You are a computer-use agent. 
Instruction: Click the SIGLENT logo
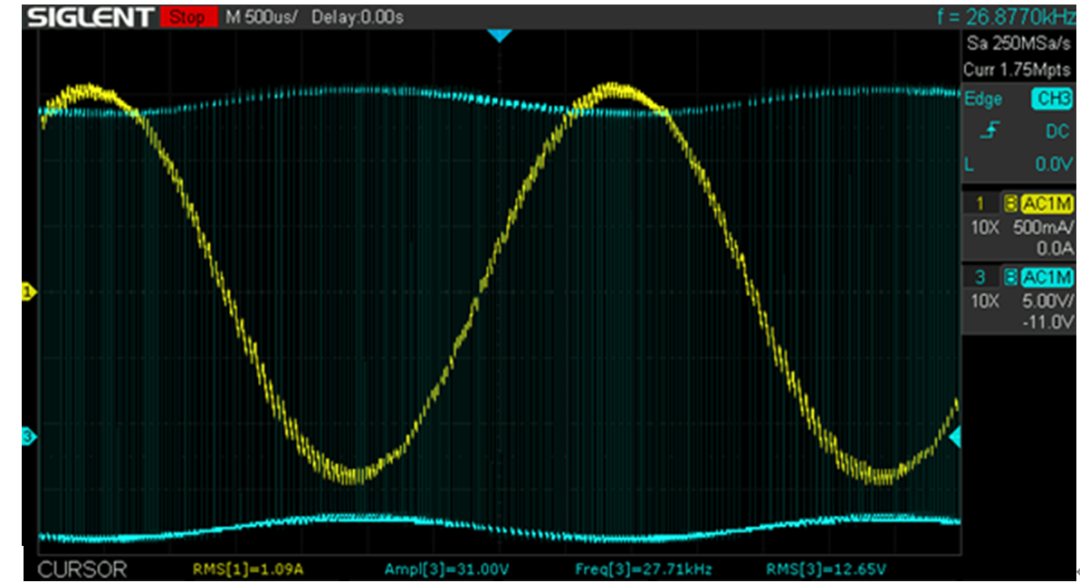(90, 17)
